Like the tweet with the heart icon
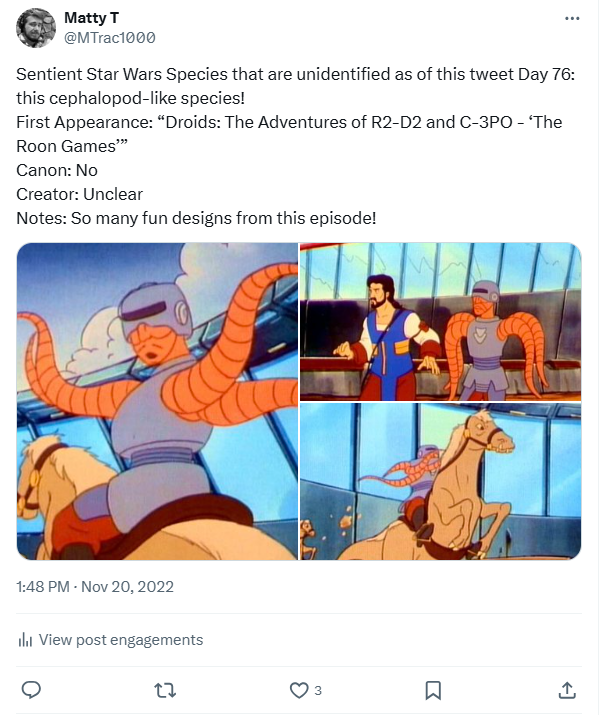This screenshot has width=599, height=715. (299, 690)
